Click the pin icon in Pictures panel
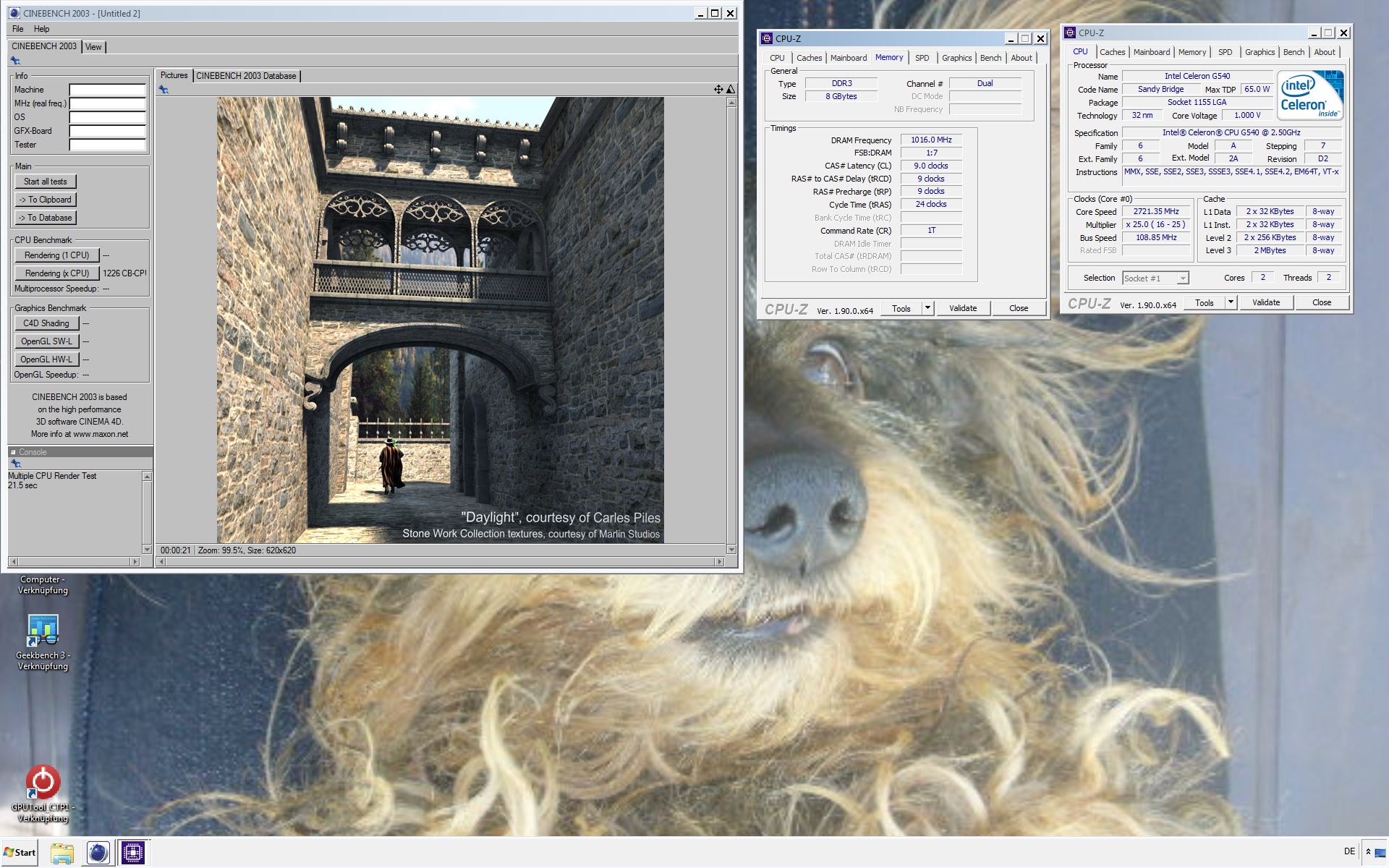This screenshot has width=1389, height=868. pos(164,90)
